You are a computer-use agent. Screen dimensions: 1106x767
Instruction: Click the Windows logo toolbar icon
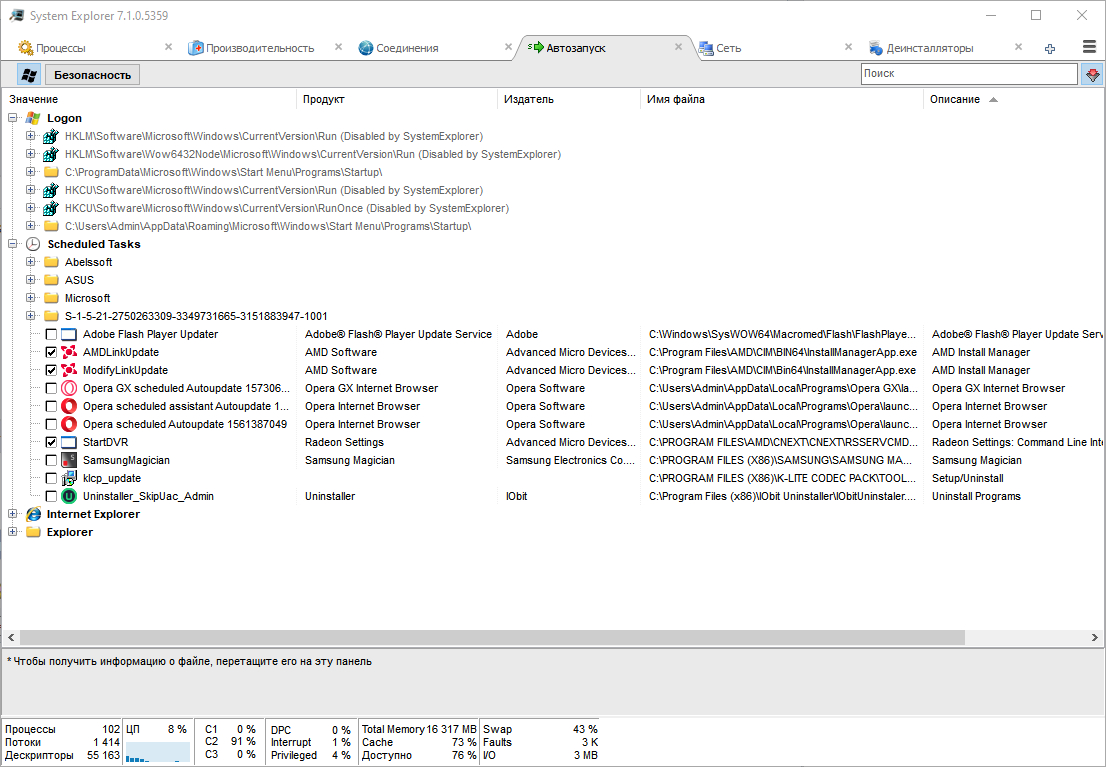click(29, 74)
